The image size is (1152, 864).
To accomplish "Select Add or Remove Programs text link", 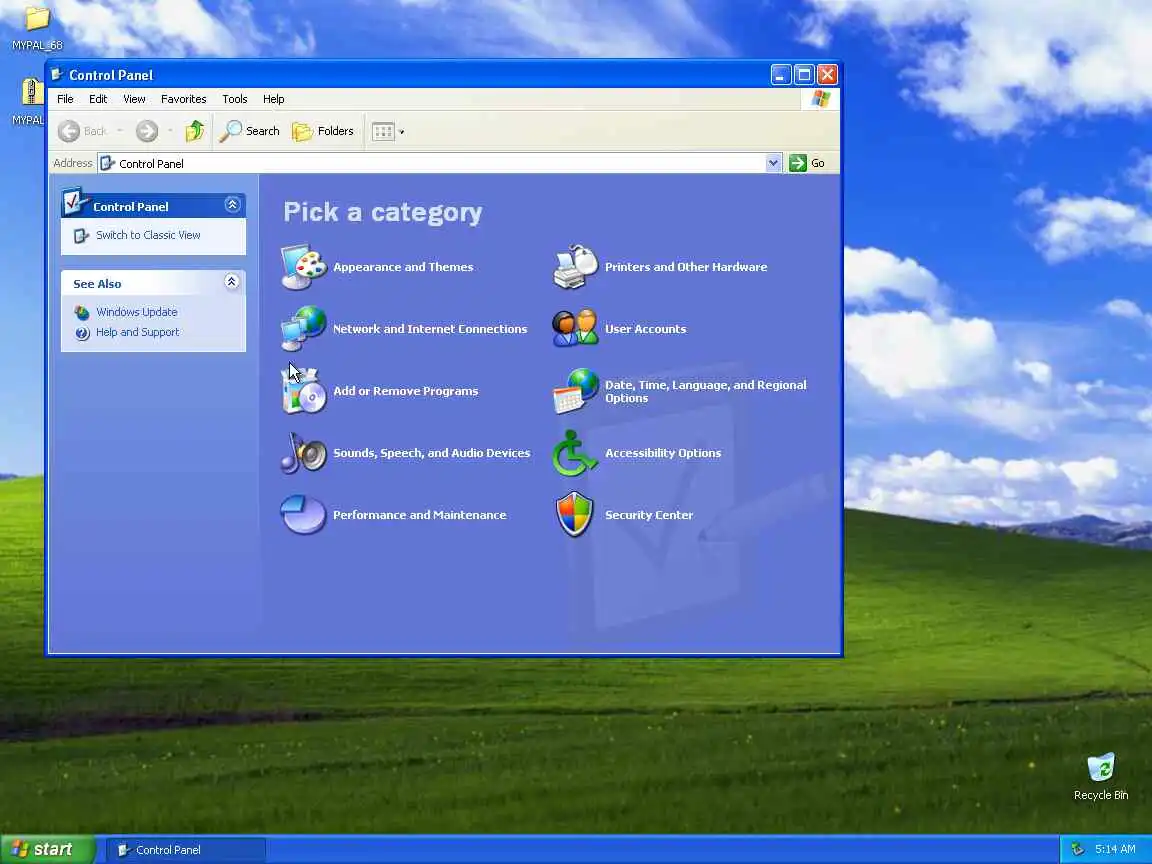I will (406, 391).
